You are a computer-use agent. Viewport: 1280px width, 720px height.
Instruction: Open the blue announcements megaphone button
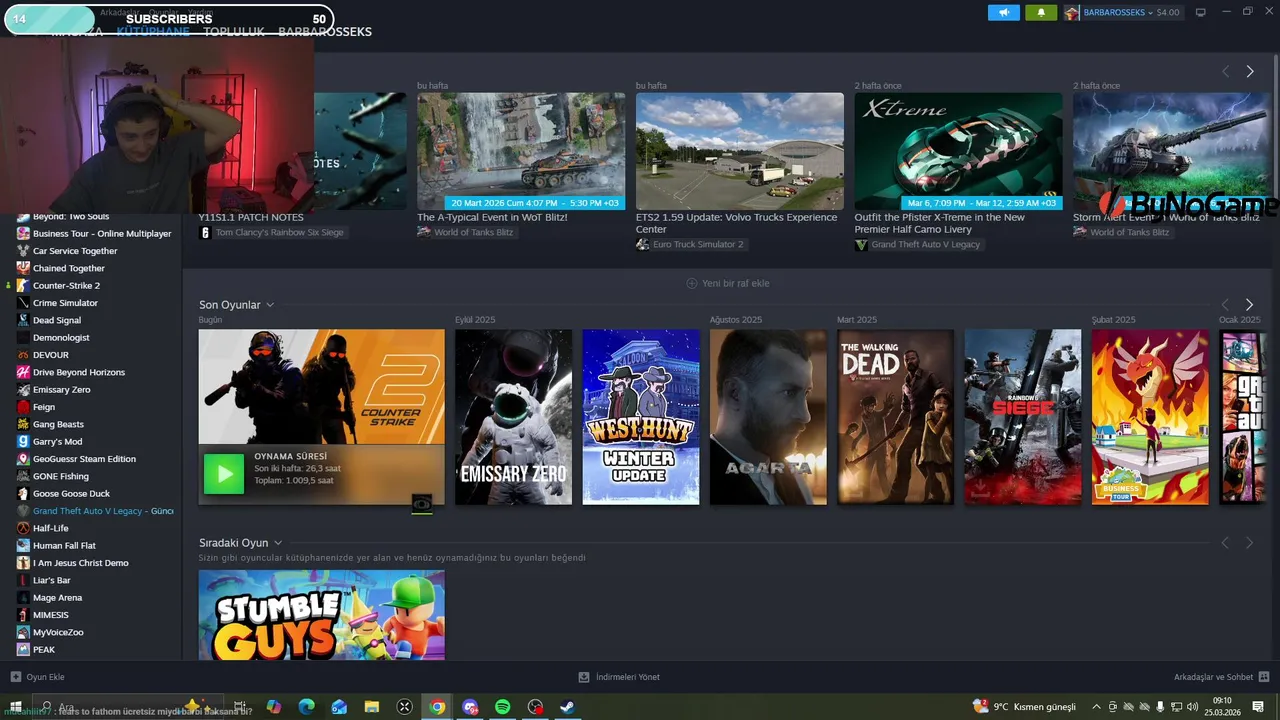(1004, 13)
